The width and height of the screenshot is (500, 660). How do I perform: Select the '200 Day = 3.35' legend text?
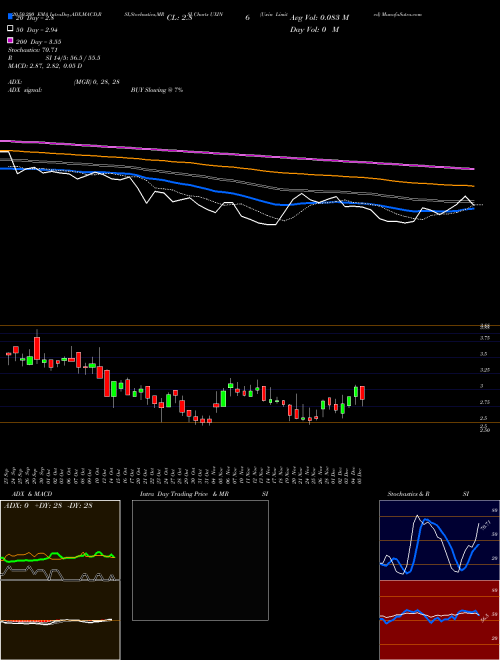(x=39, y=42)
